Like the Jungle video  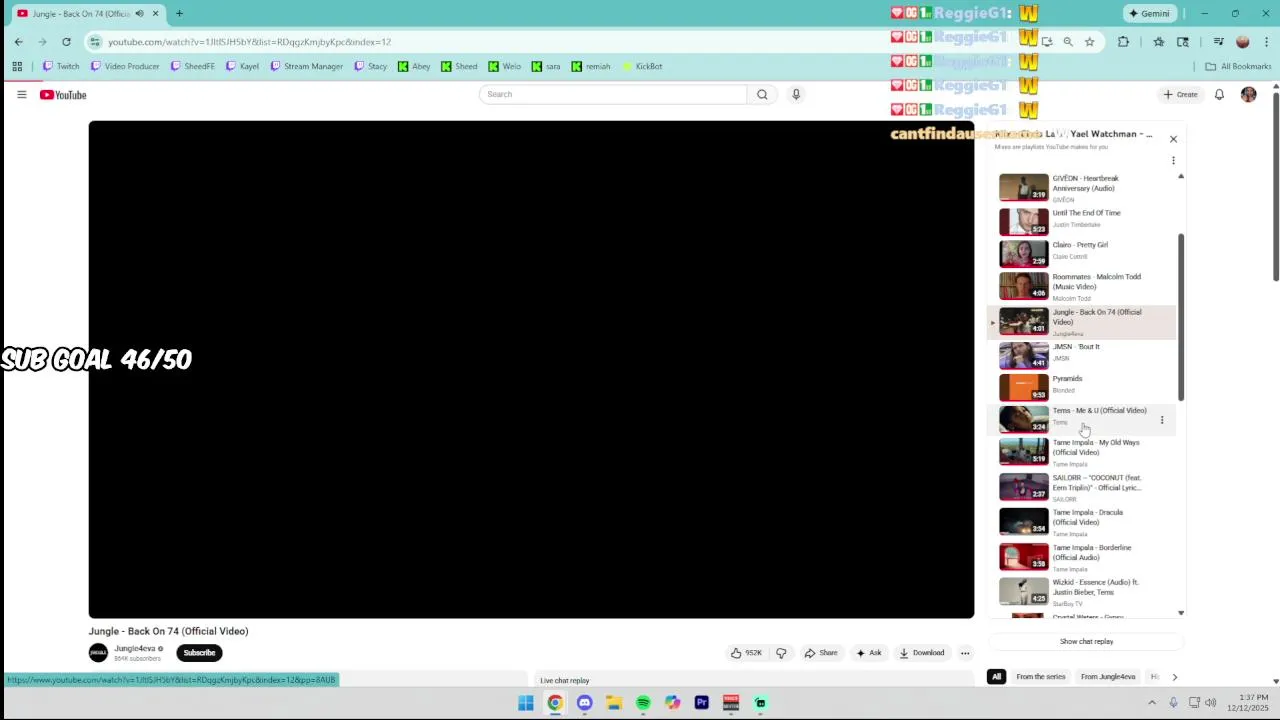(746, 653)
